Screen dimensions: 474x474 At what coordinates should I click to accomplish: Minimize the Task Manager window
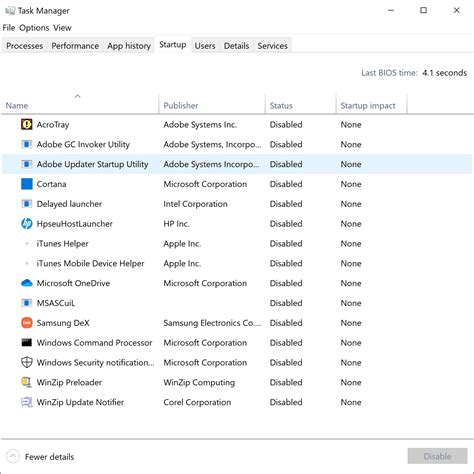(x=391, y=10)
